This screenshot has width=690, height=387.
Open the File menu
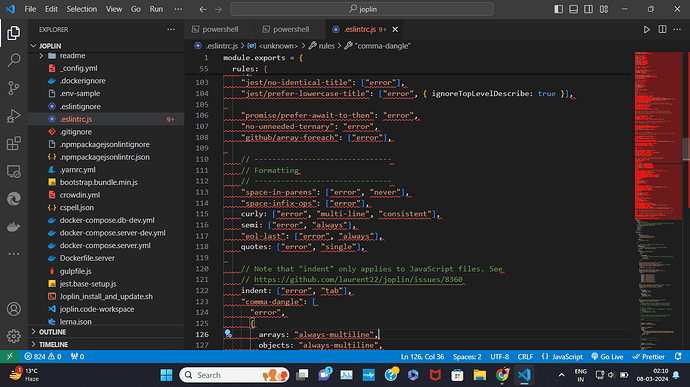click(x=30, y=9)
